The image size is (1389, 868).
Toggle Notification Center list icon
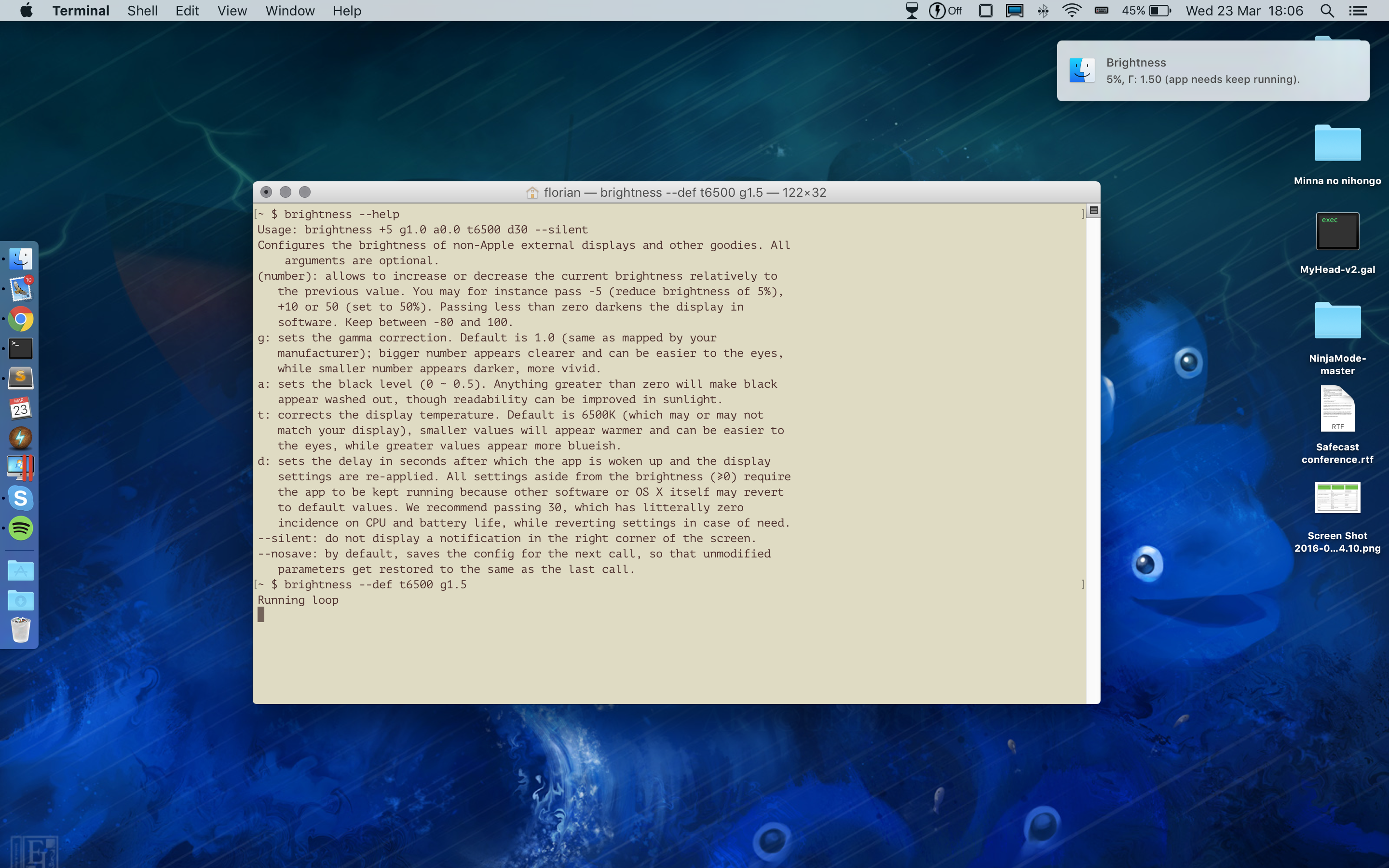click(x=1358, y=11)
